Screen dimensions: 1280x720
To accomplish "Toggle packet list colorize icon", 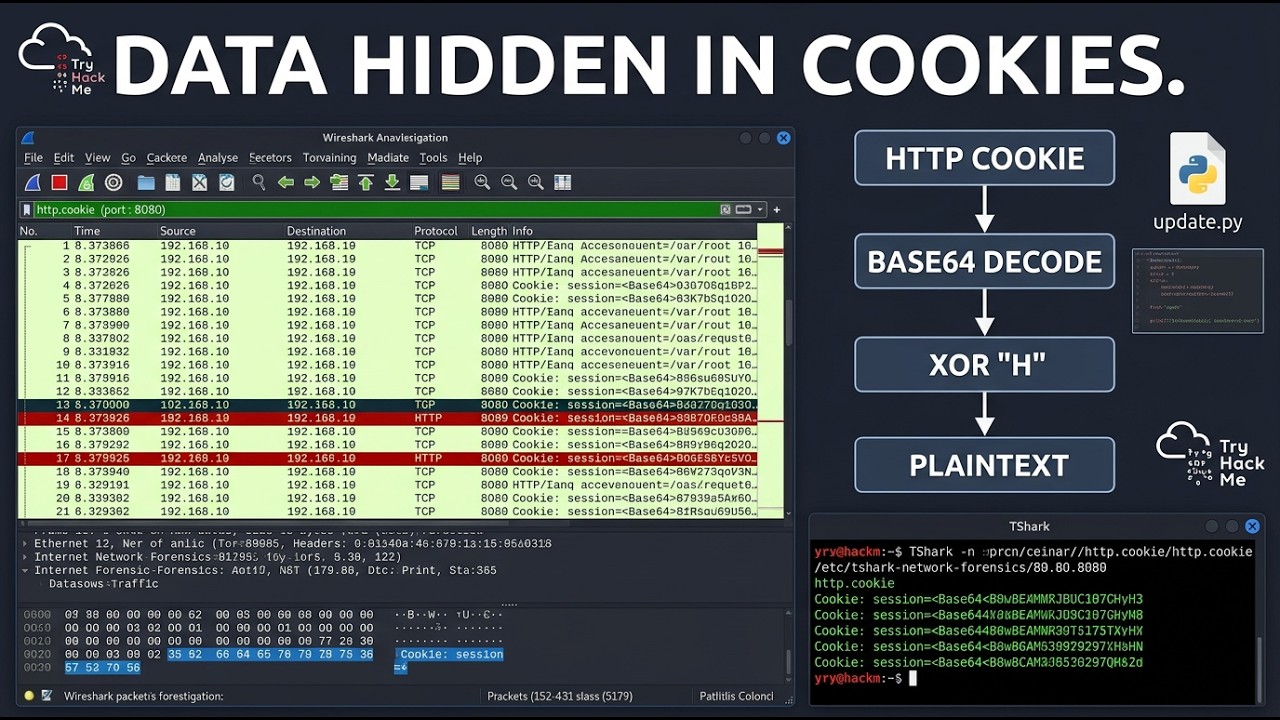I will pyautogui.click(x=451, y=182).
